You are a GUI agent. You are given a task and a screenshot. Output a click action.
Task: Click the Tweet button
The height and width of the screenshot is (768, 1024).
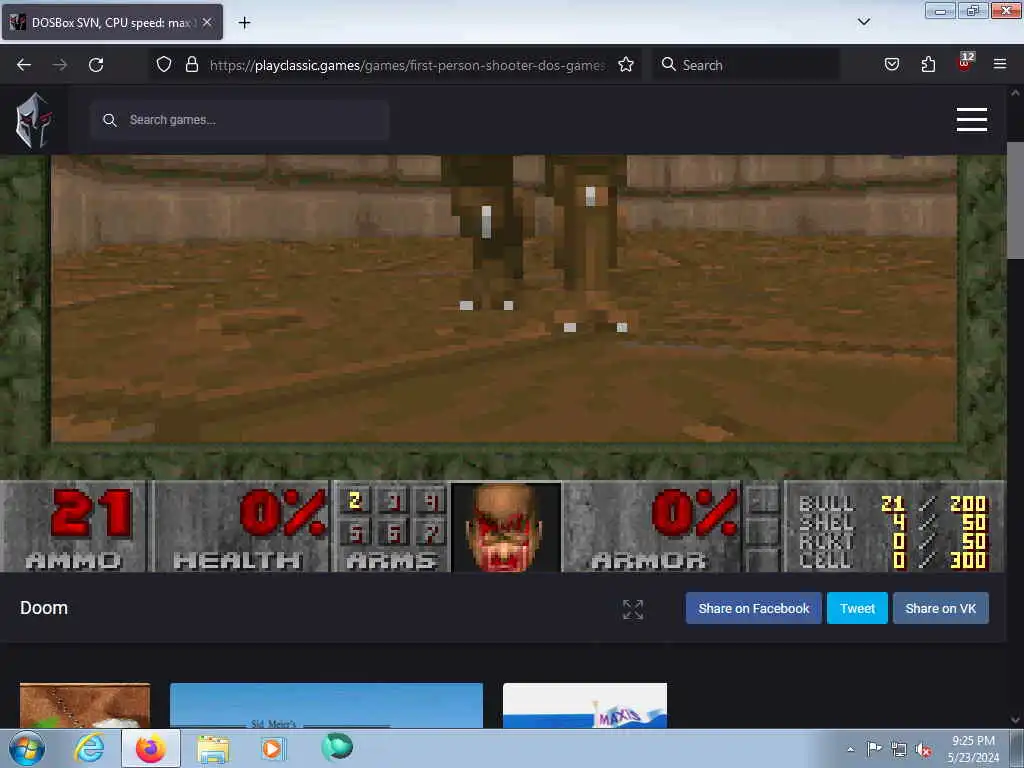(x=857, y=608)
